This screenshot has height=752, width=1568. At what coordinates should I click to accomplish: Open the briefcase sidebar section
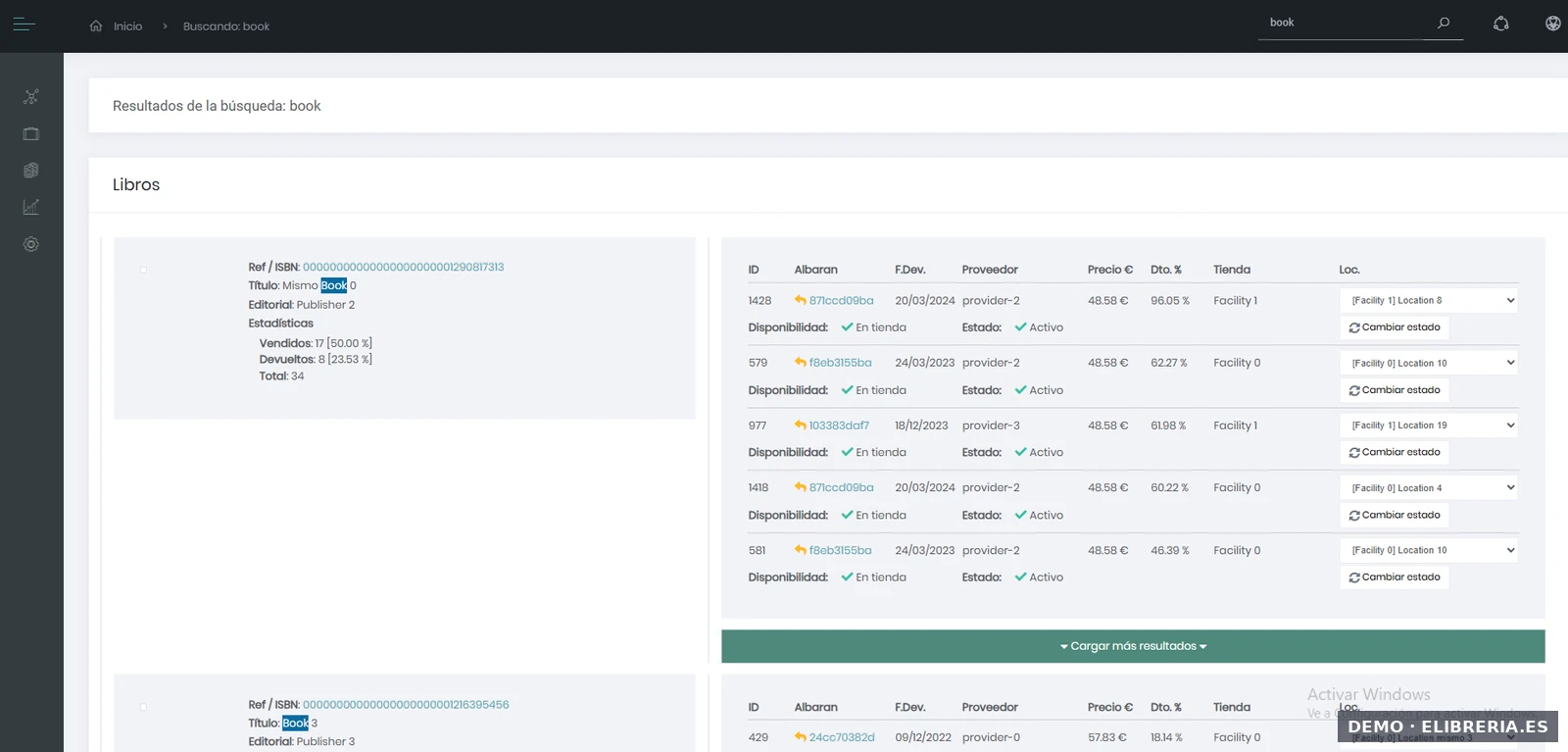pos(31,133)
